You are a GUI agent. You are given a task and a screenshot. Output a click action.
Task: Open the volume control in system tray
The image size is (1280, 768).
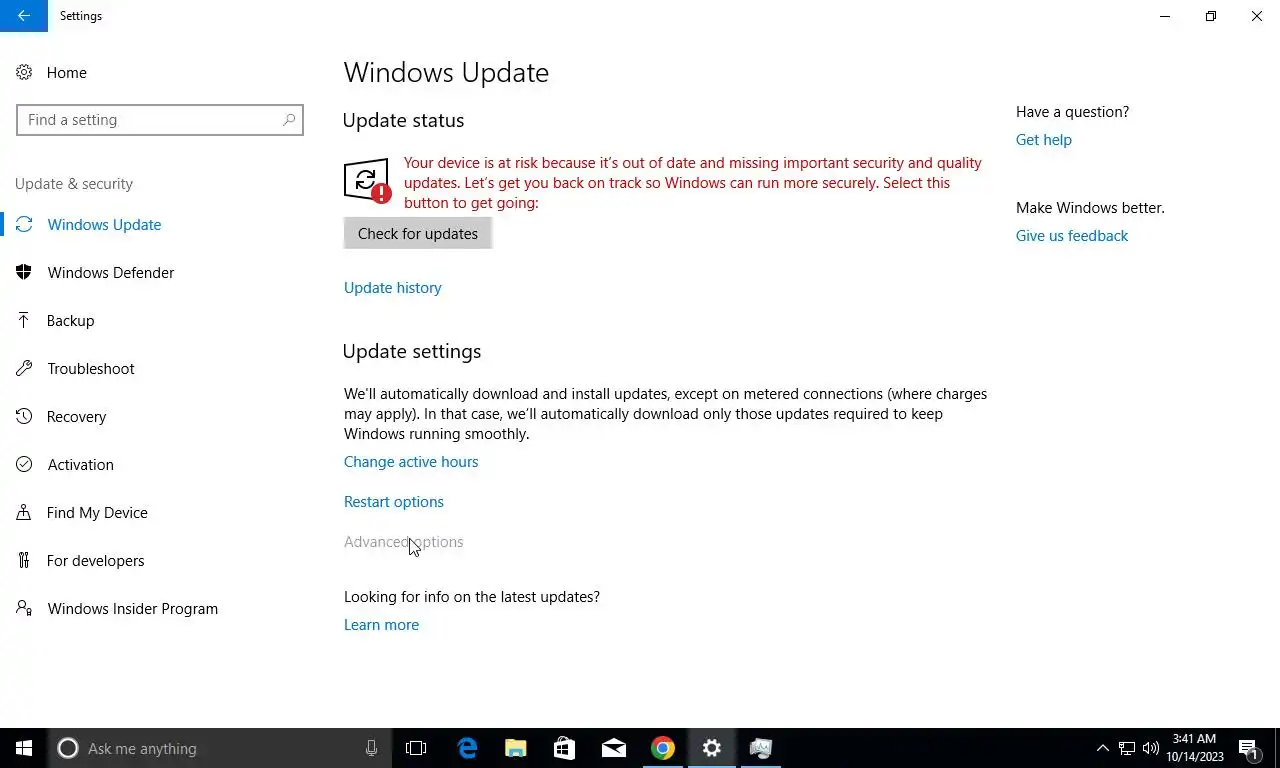(x=1150, y=748)
